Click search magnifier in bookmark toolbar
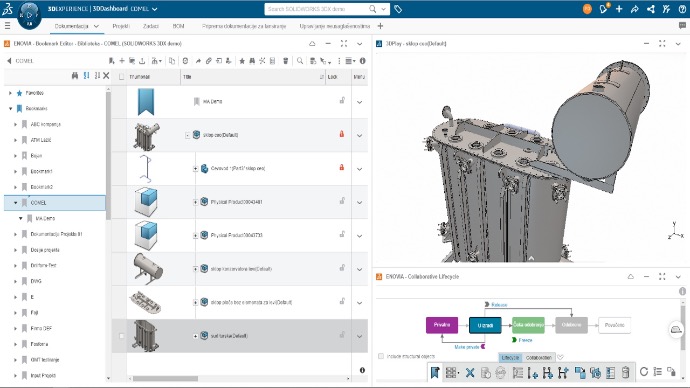The height and width of the screenshot is (388, 690). pyautogui.click(x=300, y=61)
